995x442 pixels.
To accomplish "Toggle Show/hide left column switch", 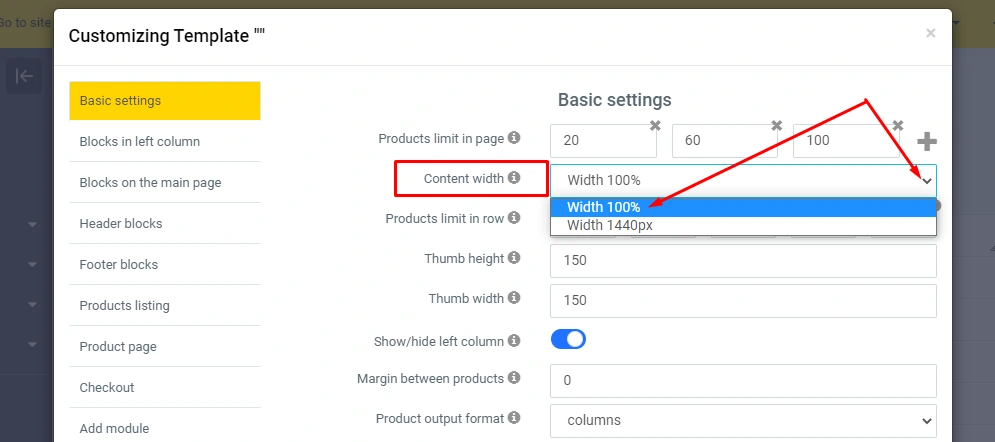I will pos(568,340).
